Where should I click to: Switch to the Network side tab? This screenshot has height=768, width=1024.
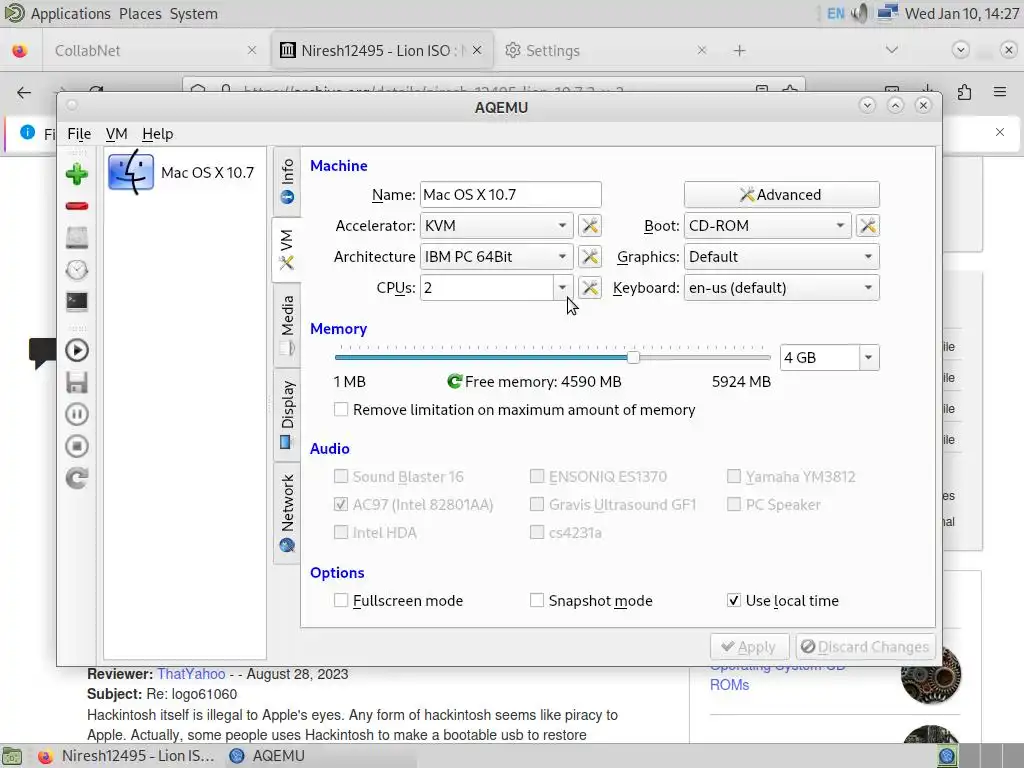[x=287, y=513]
